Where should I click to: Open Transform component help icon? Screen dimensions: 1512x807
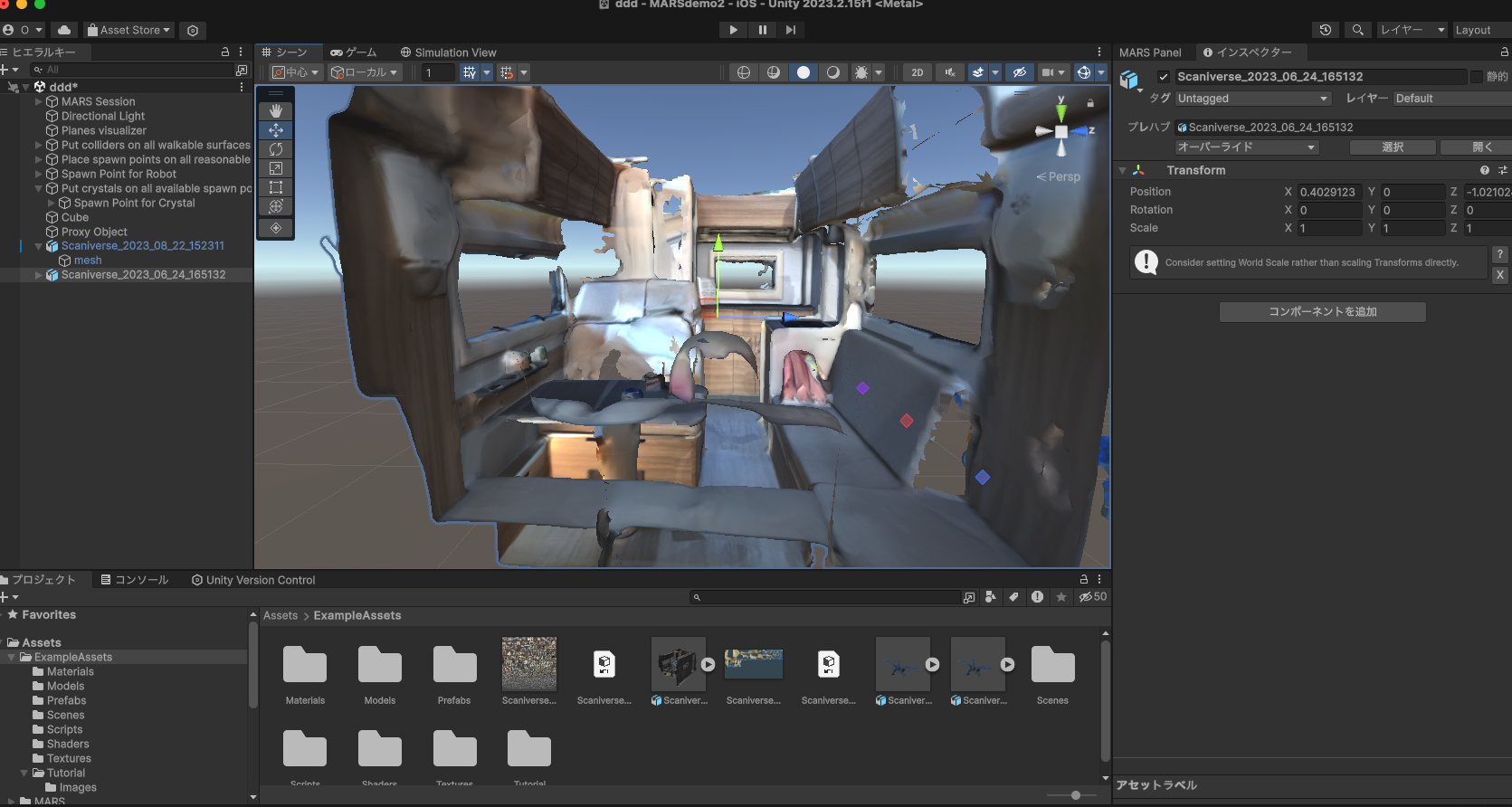(1485, 170)
